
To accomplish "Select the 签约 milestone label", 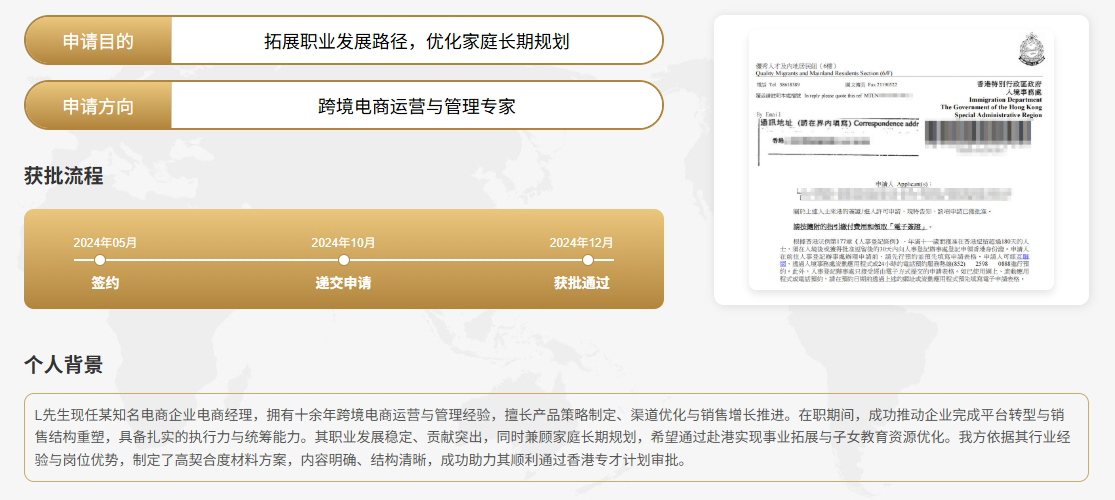I will [x=105, y=283].
